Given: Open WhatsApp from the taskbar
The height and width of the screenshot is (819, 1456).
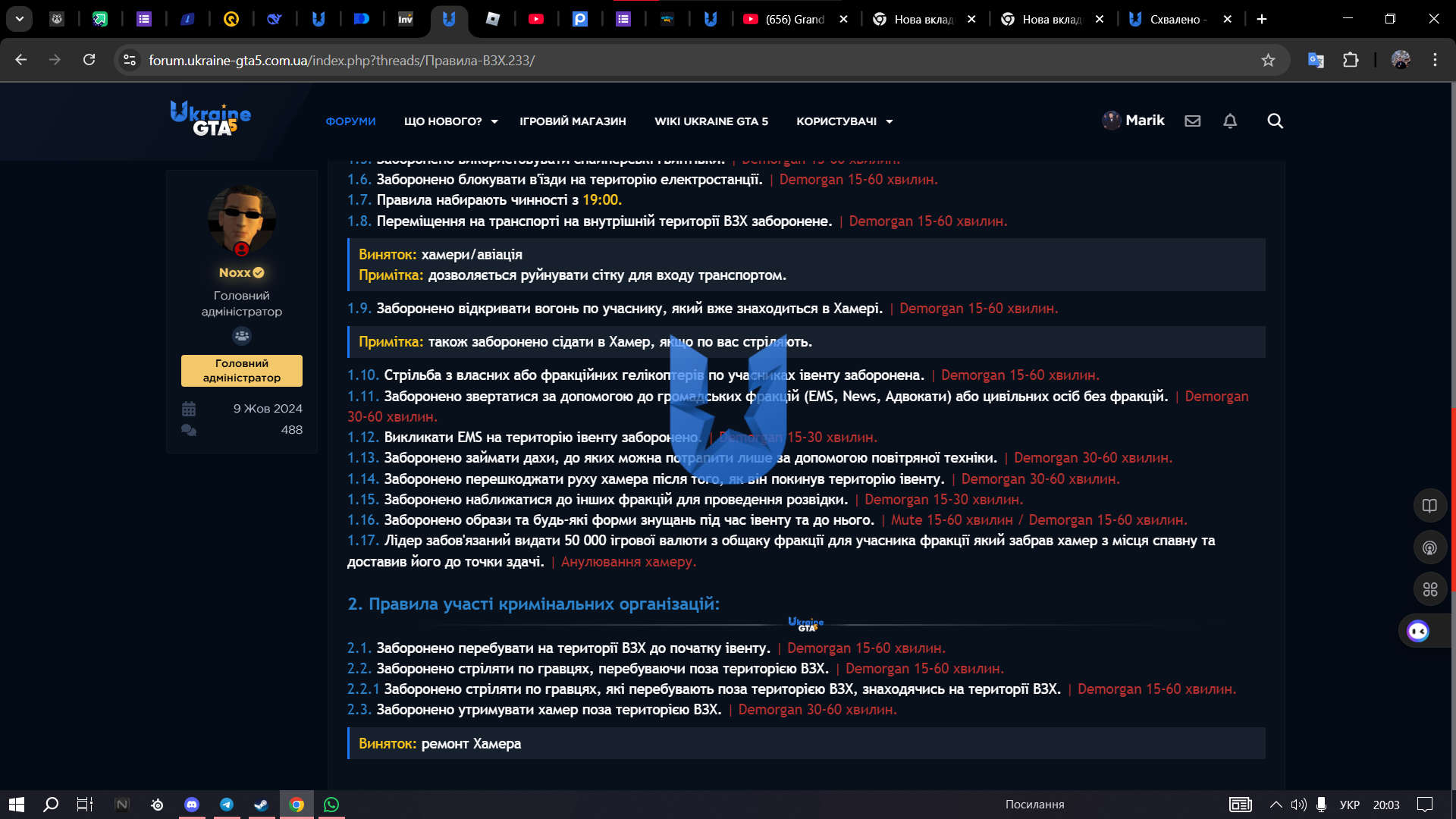Looking at the screenshot, I should coord(331,804).
